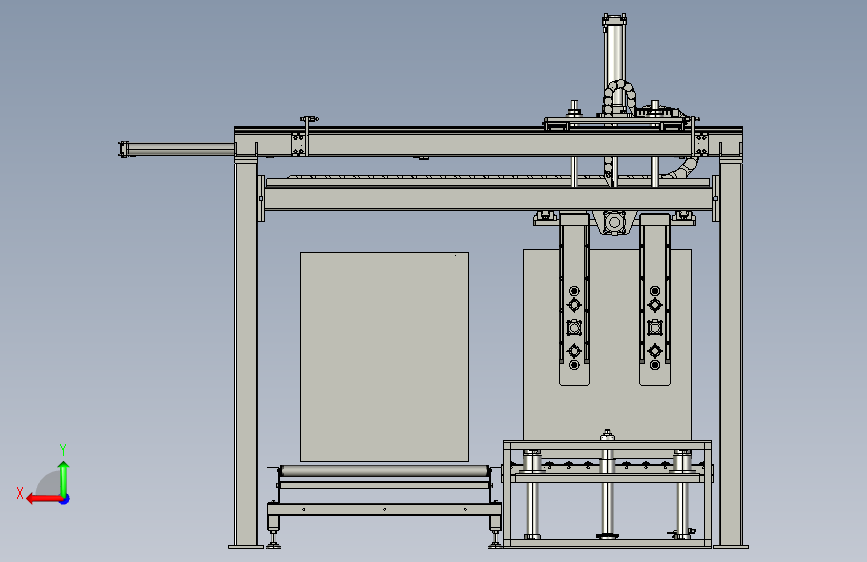
Task: Select the bearing housing between the gripper arms
Action: pos(614,223)
